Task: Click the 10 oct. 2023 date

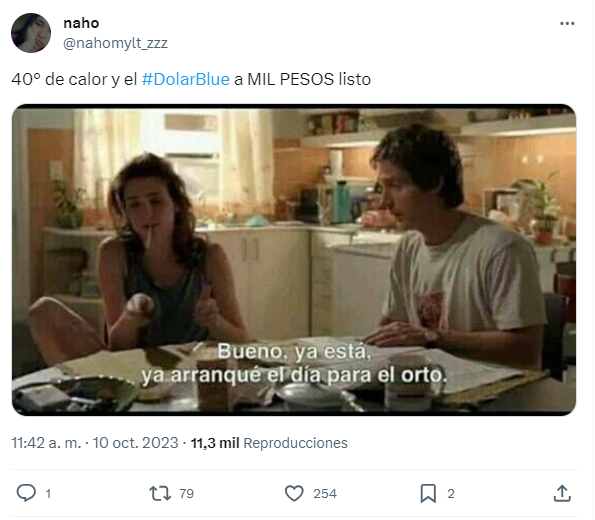Action: (135, 443)
